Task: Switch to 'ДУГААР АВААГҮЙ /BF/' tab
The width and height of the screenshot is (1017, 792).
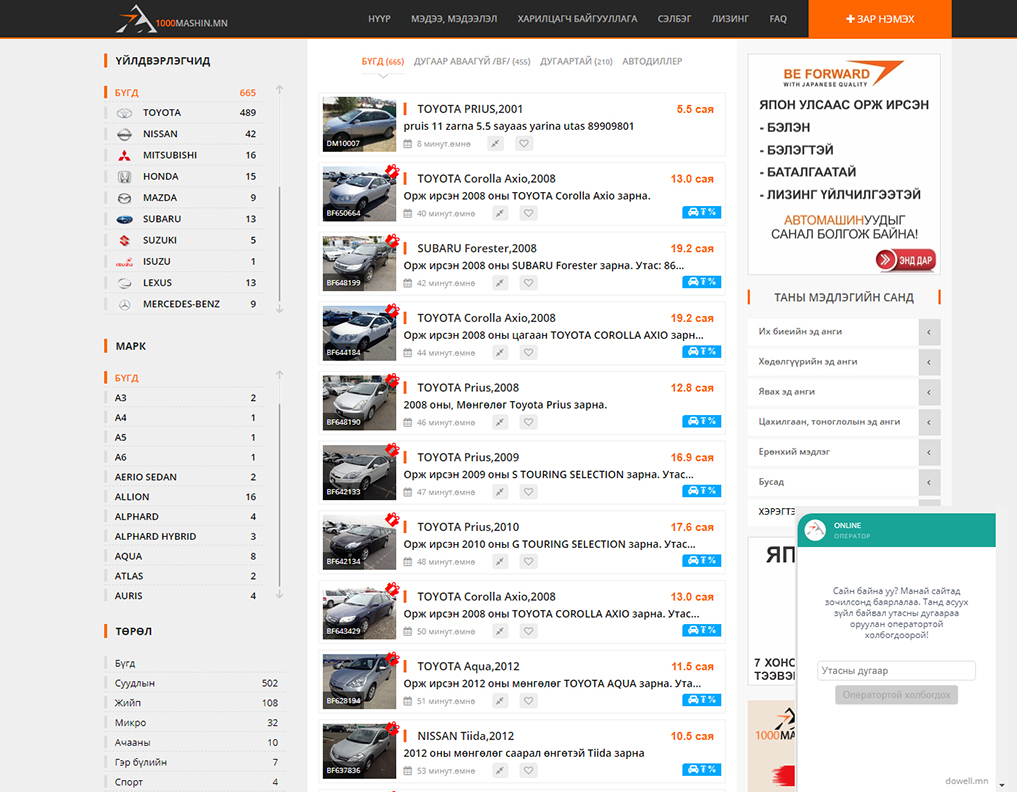Action: 472,62
